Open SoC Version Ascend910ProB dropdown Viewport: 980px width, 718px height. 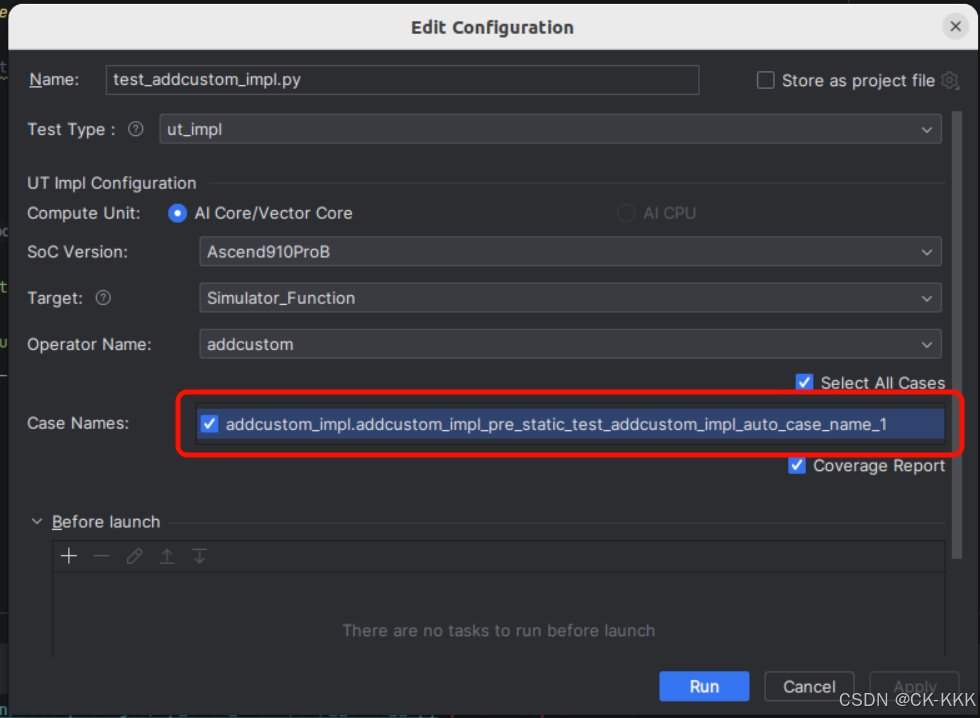tap(570, 252)
